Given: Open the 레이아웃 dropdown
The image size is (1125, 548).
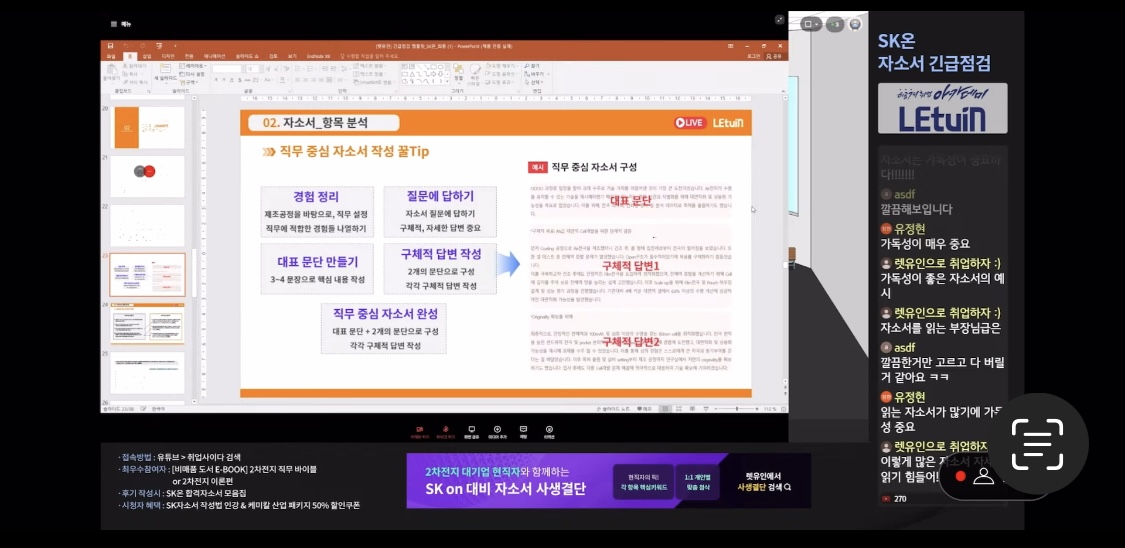Looking at the screenshot, I should 192,66.
